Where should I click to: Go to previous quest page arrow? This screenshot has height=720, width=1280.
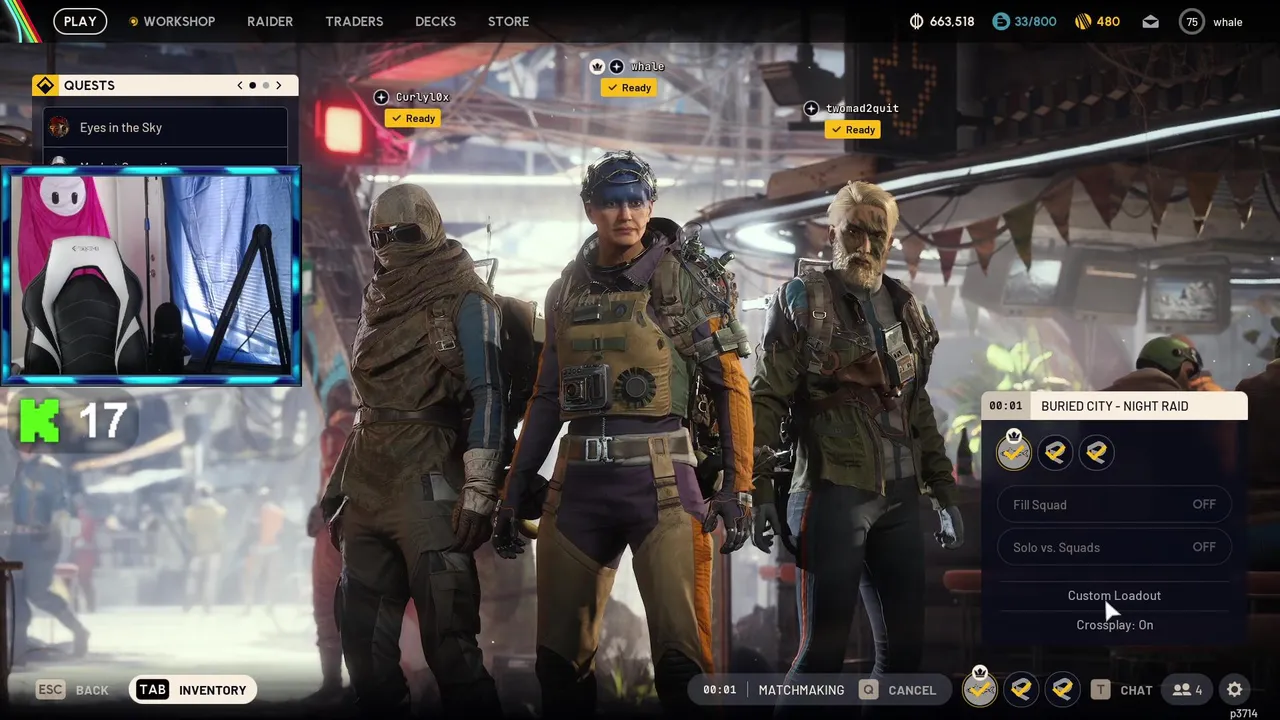tap(240, 85)
